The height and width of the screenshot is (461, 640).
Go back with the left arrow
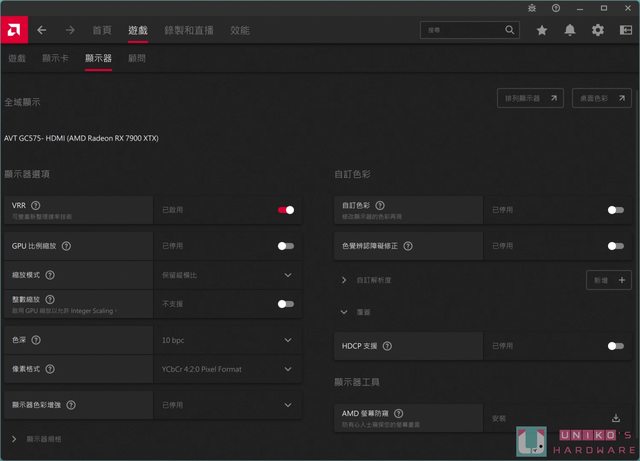[x=42, y=30]
